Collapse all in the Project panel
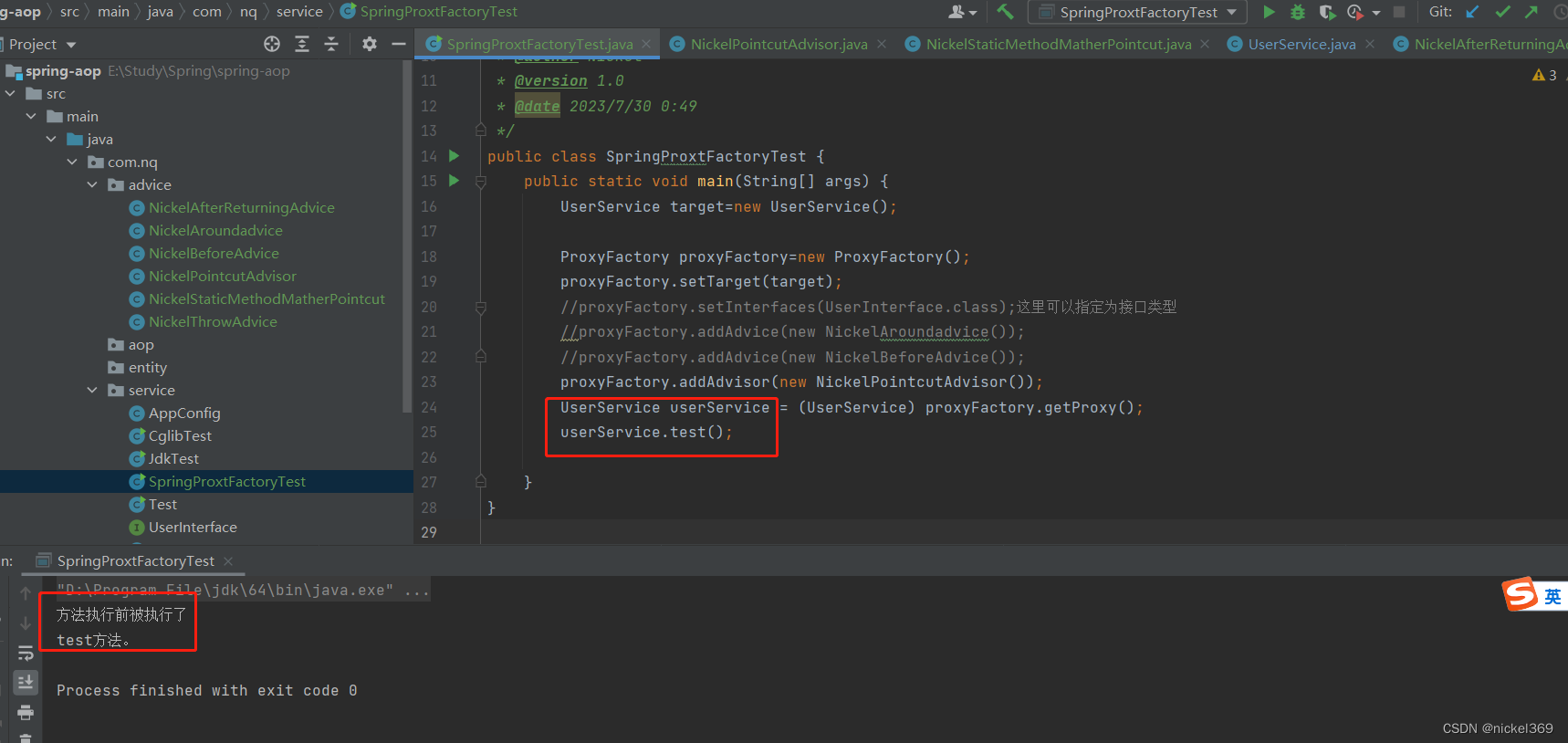1568x743 pixels. tap(331, 44)
